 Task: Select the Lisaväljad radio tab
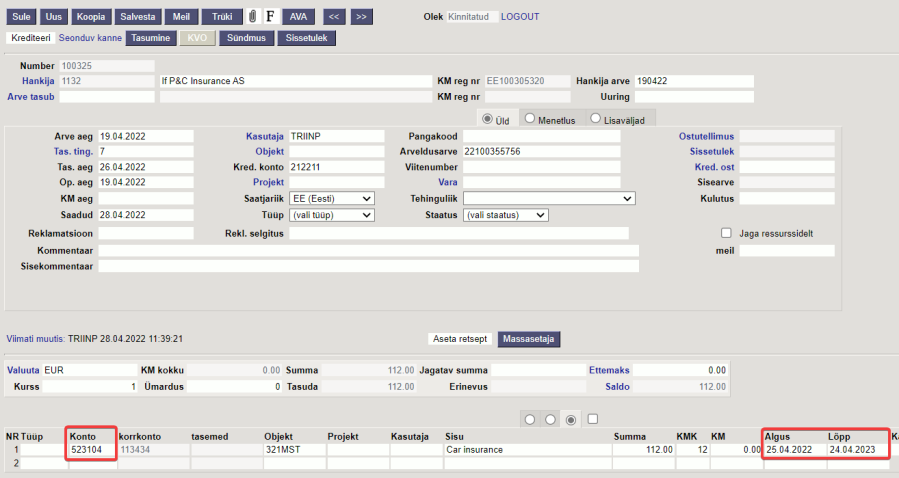[596, 118]
